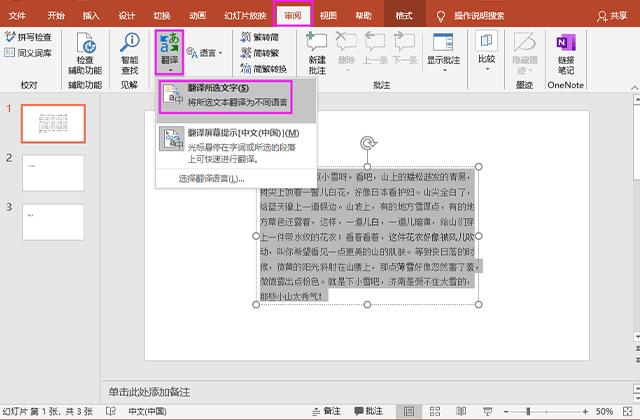Open the 同义词库 thesaurus
Image resolution: width=640 pixels, height=420 pixels.
28,53
